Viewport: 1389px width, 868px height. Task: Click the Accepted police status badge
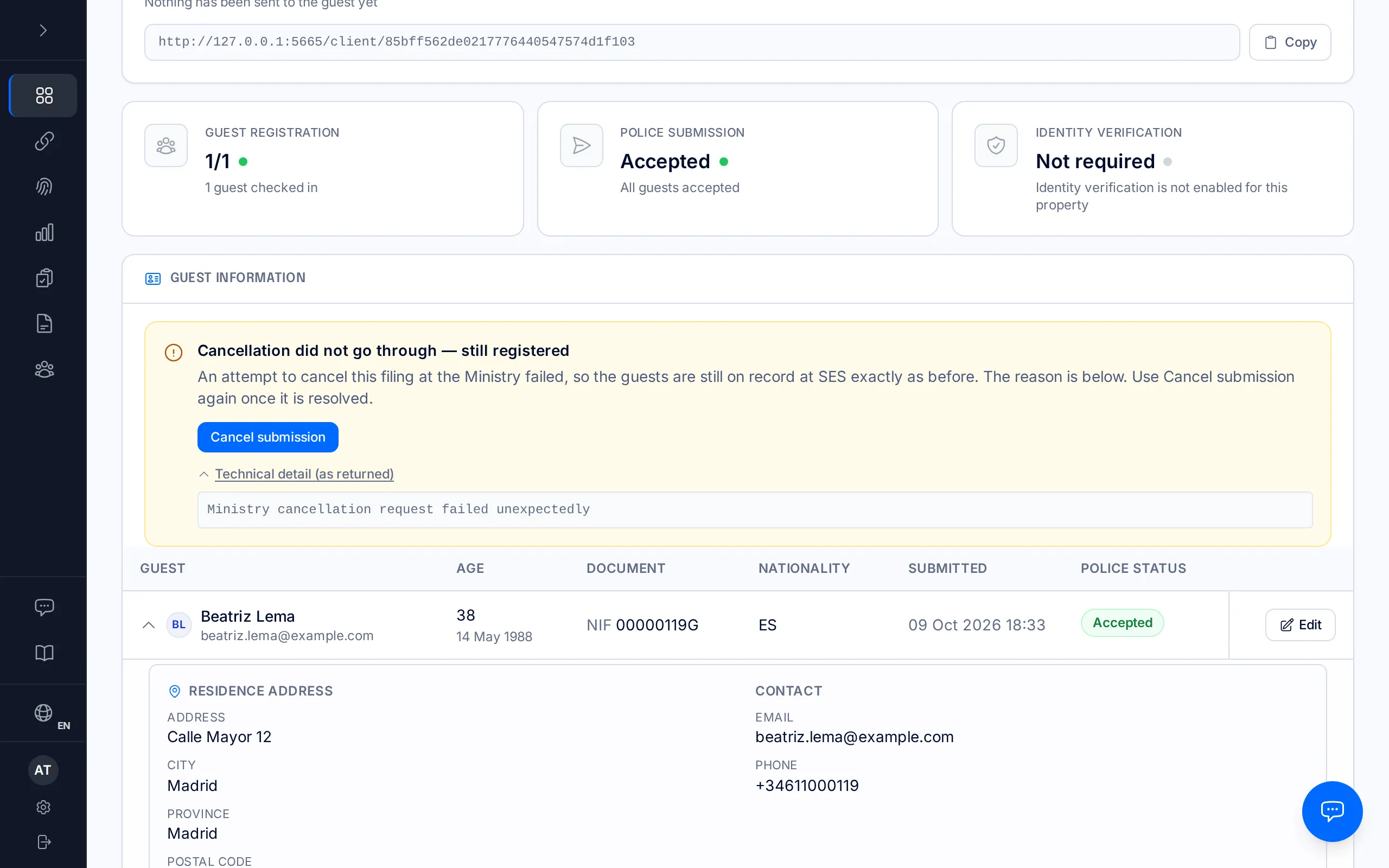1122,623
